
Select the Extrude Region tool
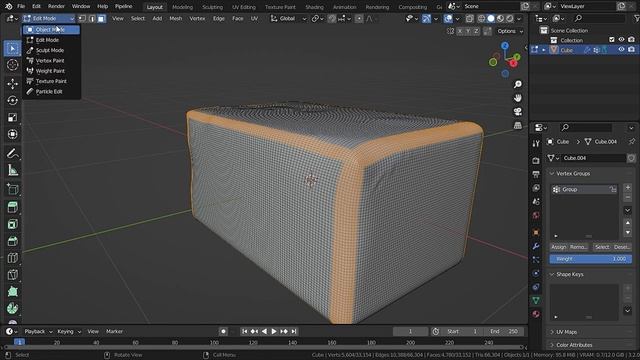12,207
